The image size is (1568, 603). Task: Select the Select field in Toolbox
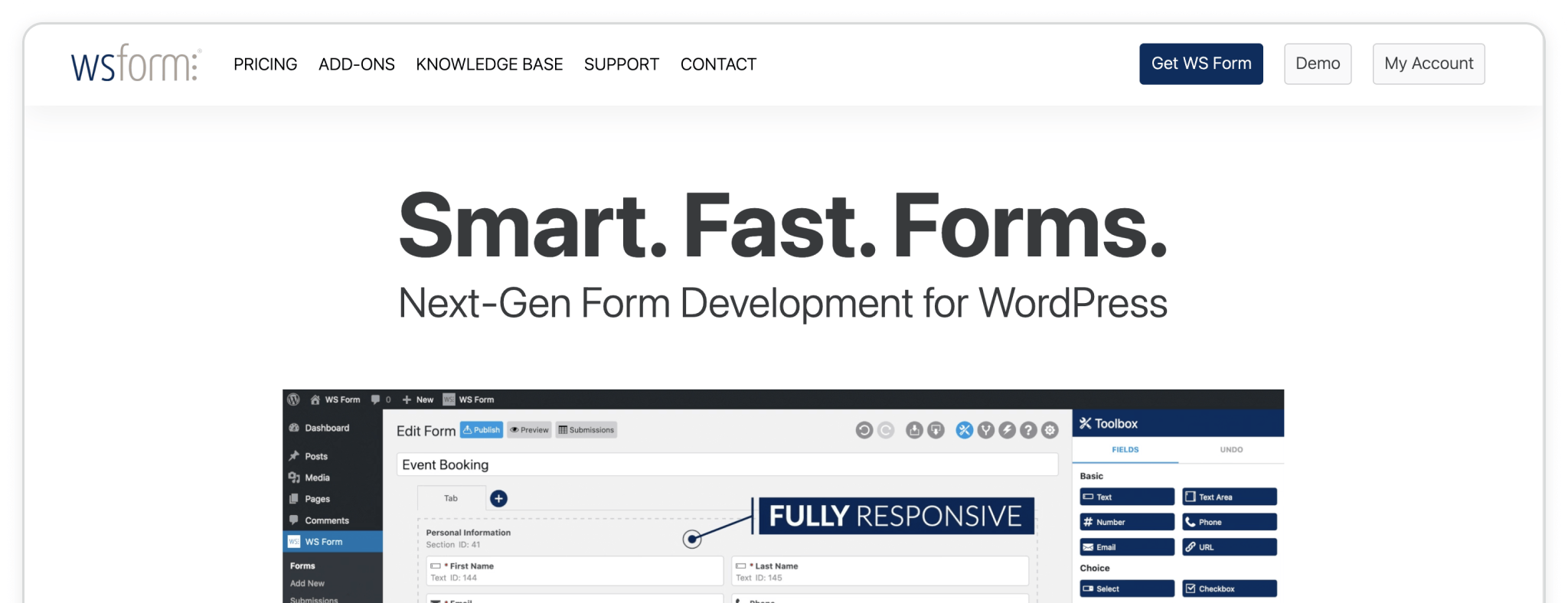(x=1127, y=588)
